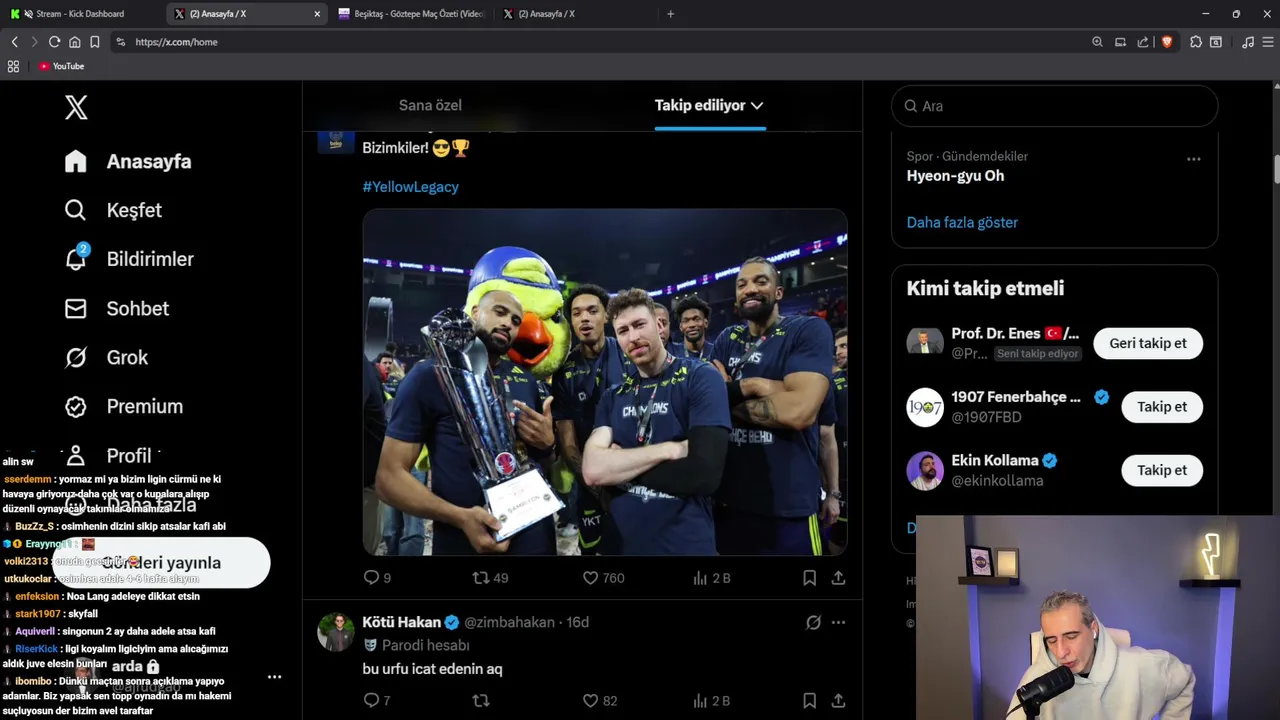This screenshot has width=1280, height=720.
Task: Open zoom control in address bar
Action: click(x=1097, y=42)
